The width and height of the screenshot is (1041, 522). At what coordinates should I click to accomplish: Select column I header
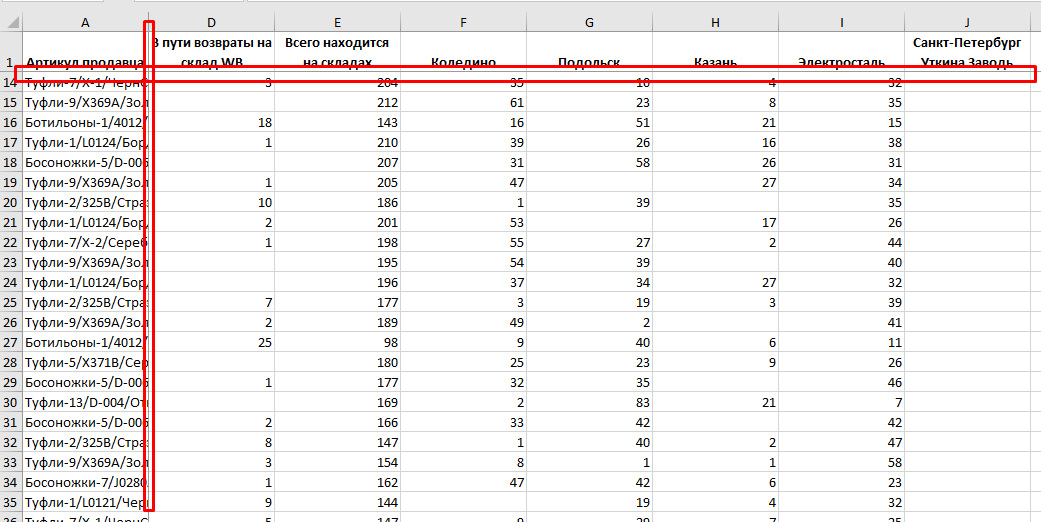click(x=841, y=22)
